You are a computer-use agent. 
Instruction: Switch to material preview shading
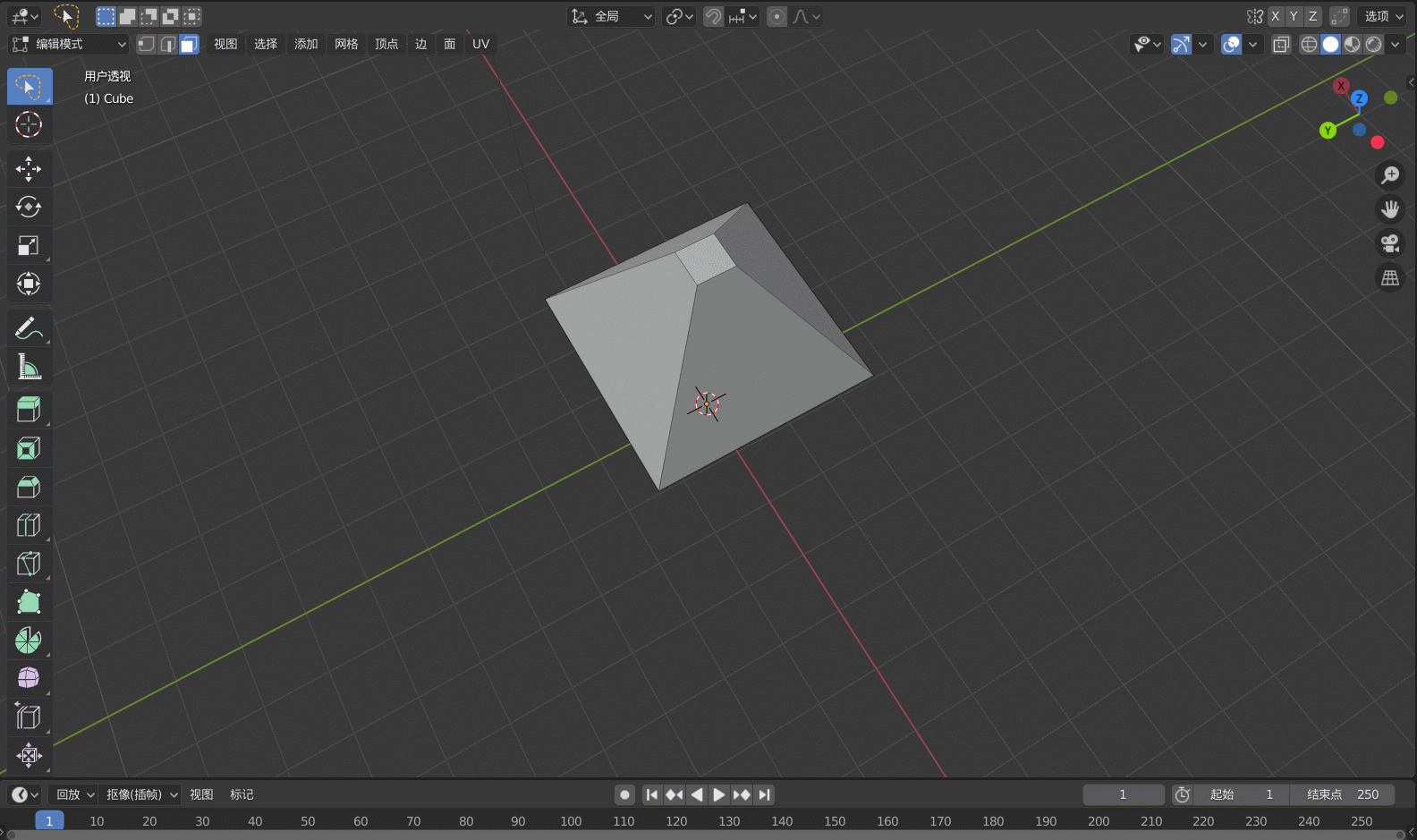click(1353, 44)
